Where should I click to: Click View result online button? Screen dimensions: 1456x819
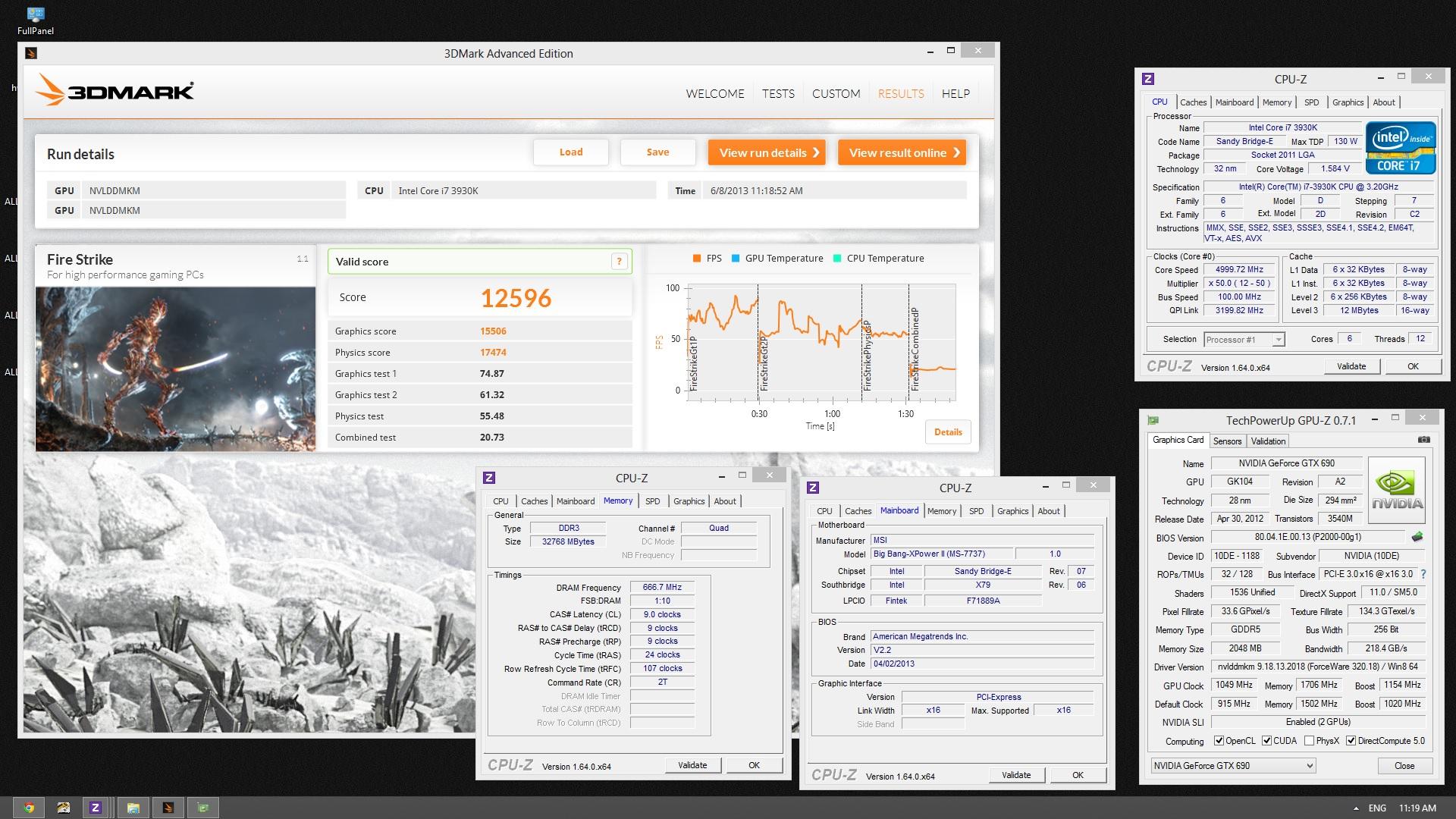click(902, 152)
